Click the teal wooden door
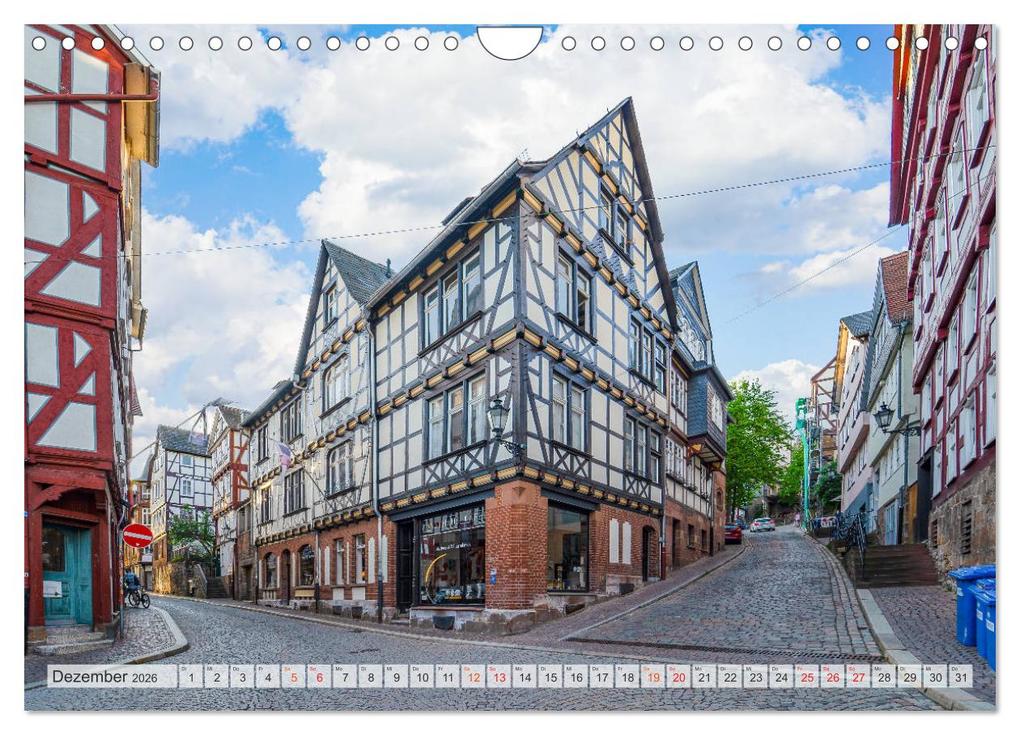 tap(67, 574)
